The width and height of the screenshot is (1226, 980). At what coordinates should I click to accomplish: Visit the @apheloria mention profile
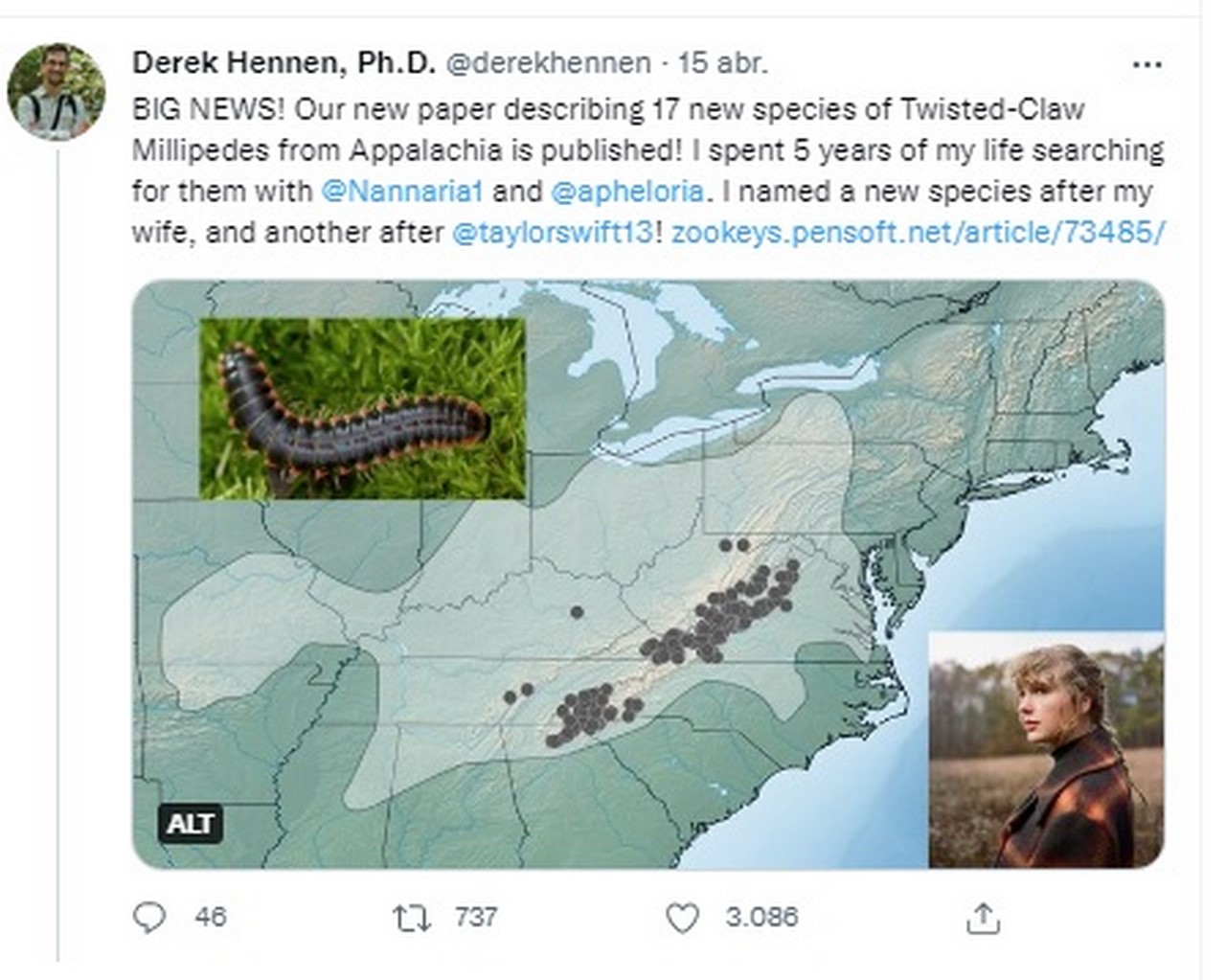click(x=627, y=191)
